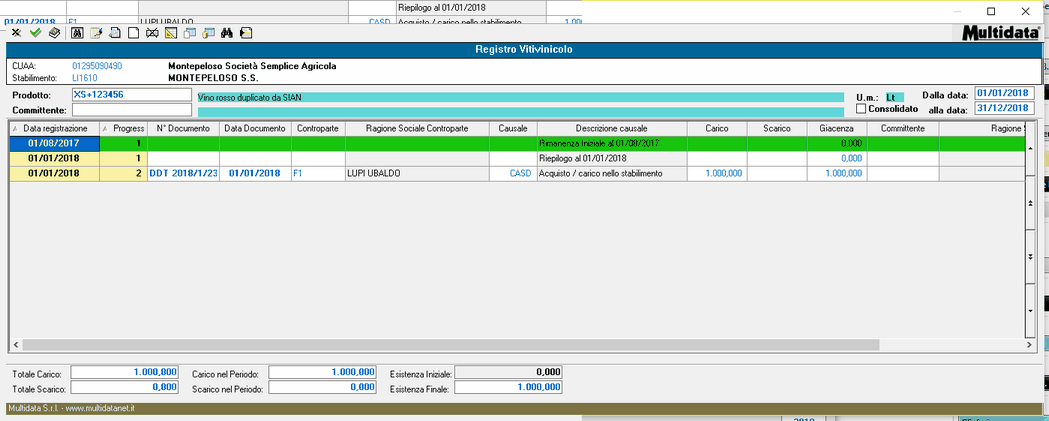Click the Controparte column header

point(318,128)
